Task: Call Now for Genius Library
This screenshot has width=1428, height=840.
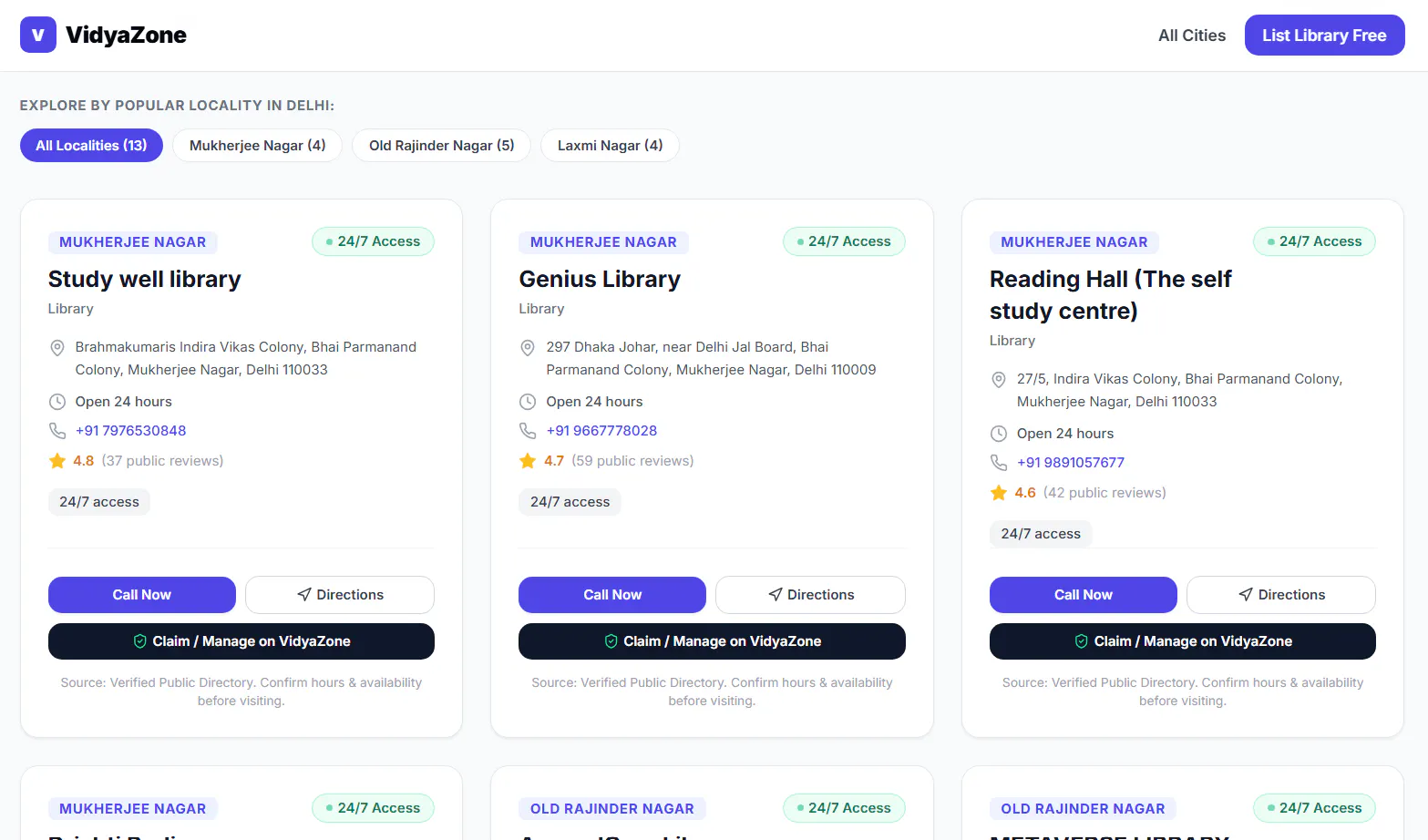Action: coord(612,595)
